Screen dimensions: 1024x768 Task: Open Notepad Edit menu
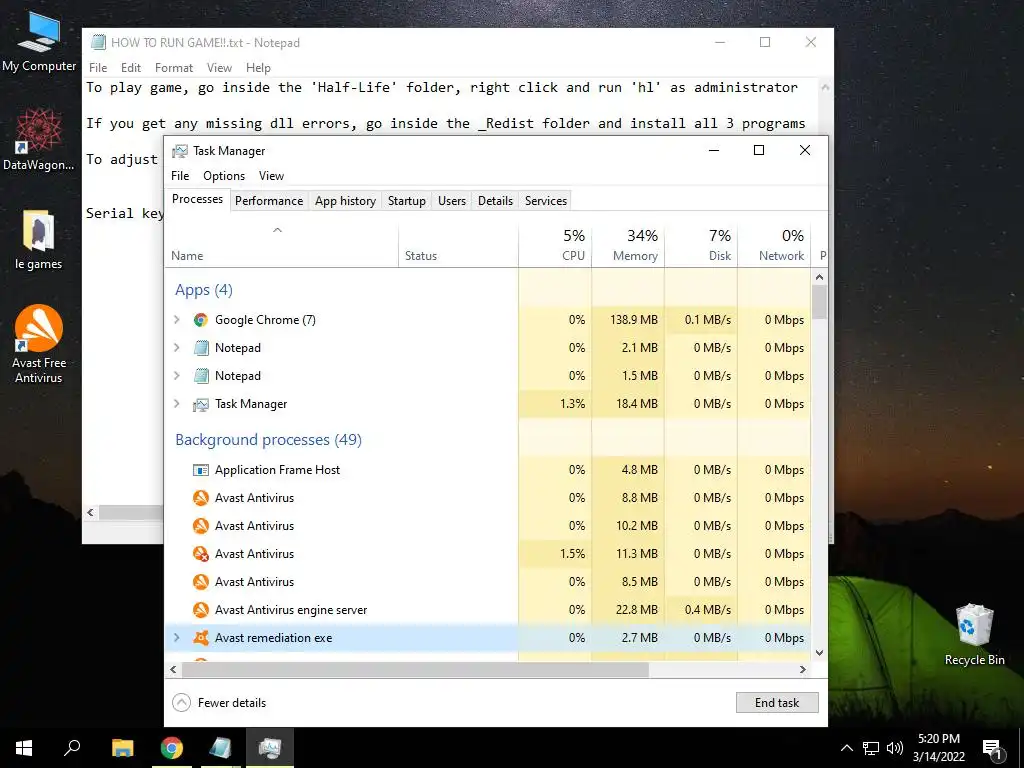(131, 68)
